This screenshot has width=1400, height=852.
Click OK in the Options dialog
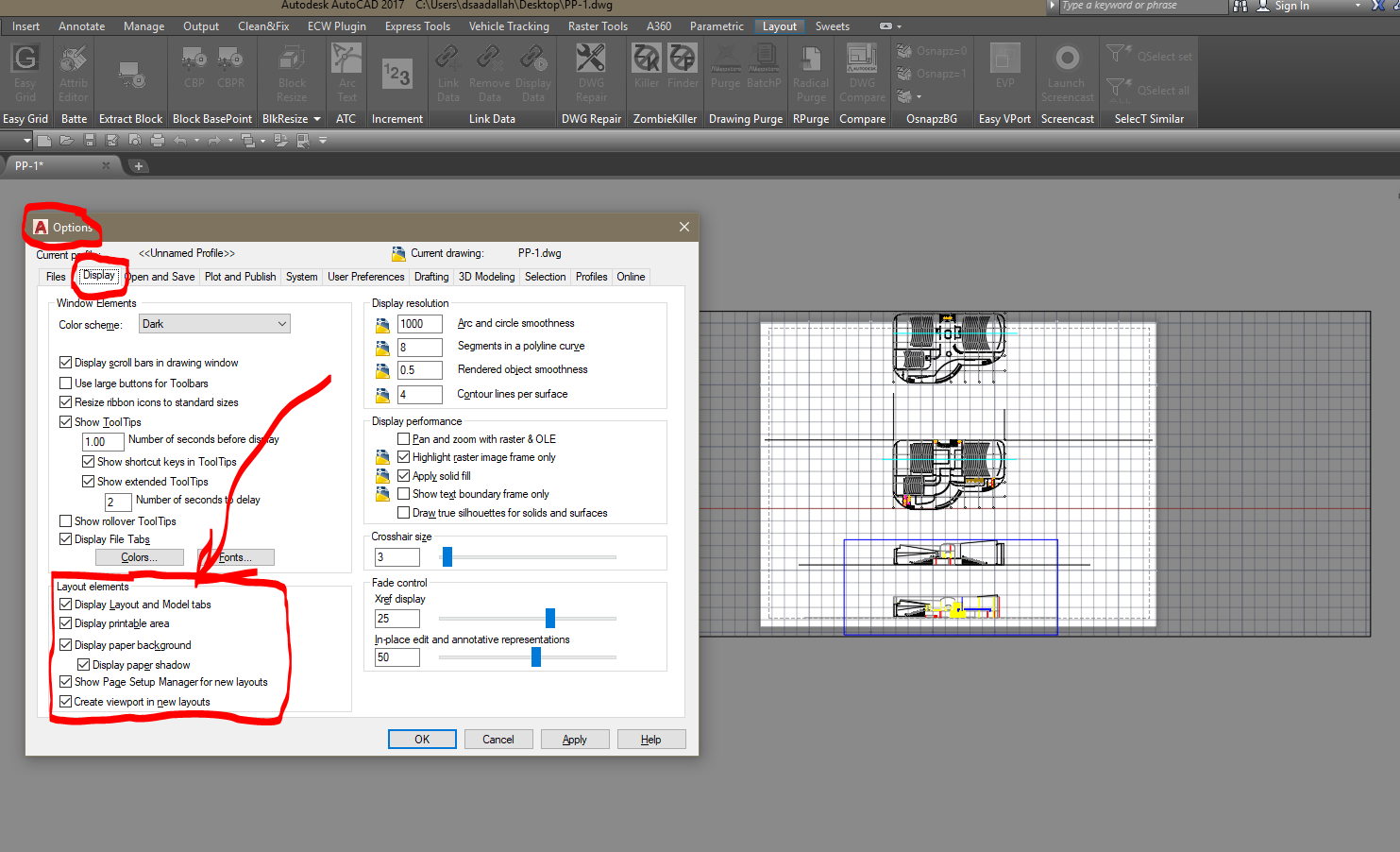coord(422,740)
